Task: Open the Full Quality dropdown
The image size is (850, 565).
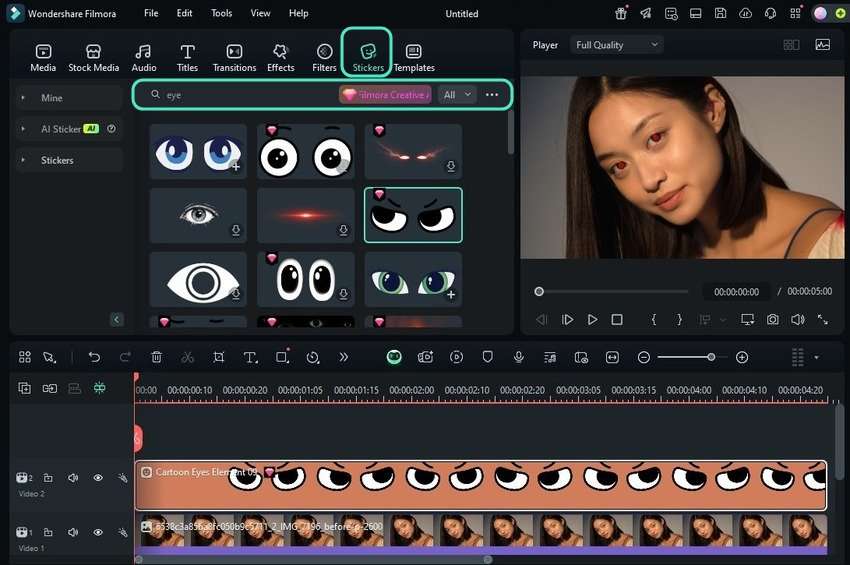Action: click(616, 45)
